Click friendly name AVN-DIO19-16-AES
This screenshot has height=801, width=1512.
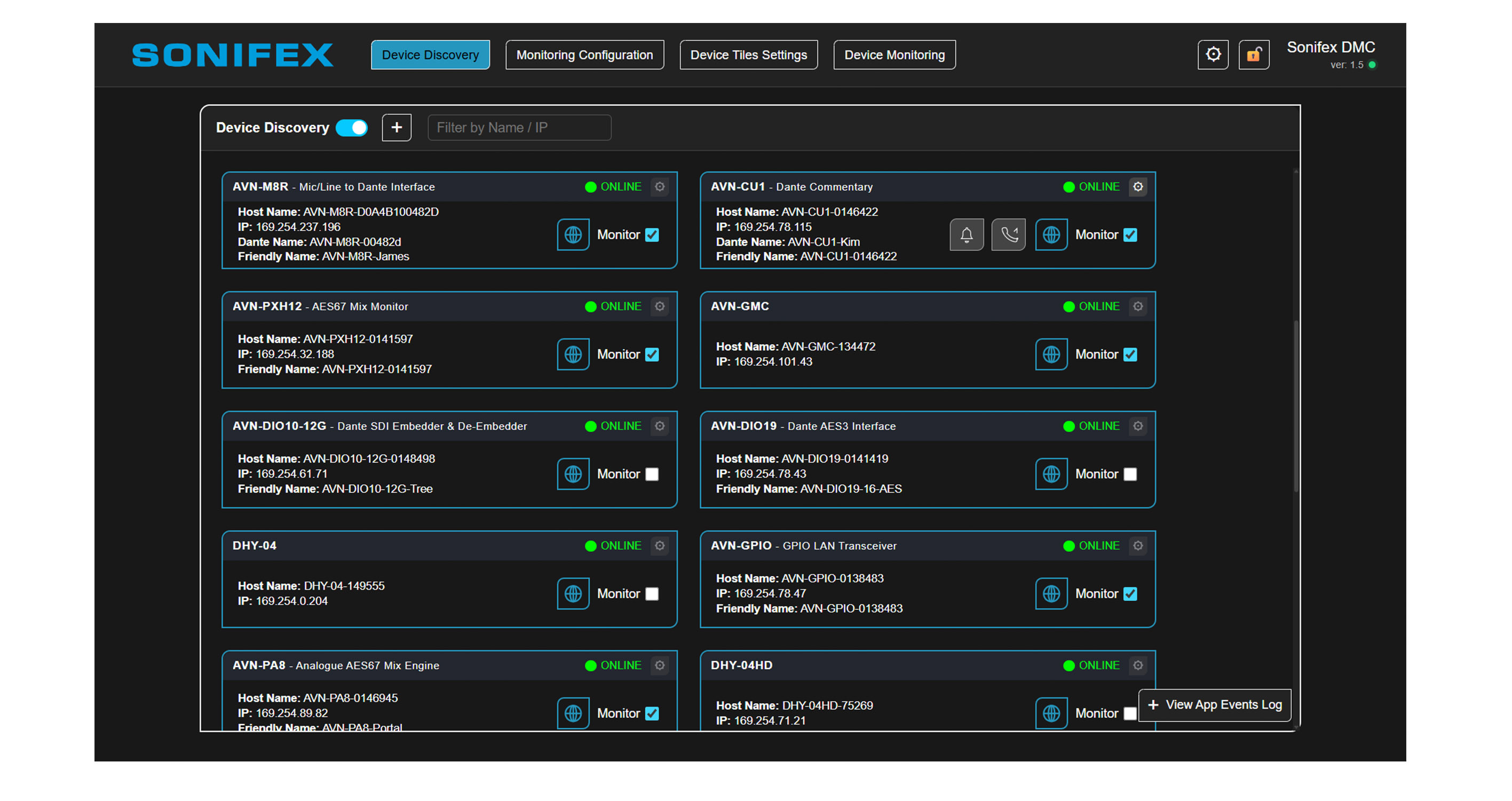(851, 489)
